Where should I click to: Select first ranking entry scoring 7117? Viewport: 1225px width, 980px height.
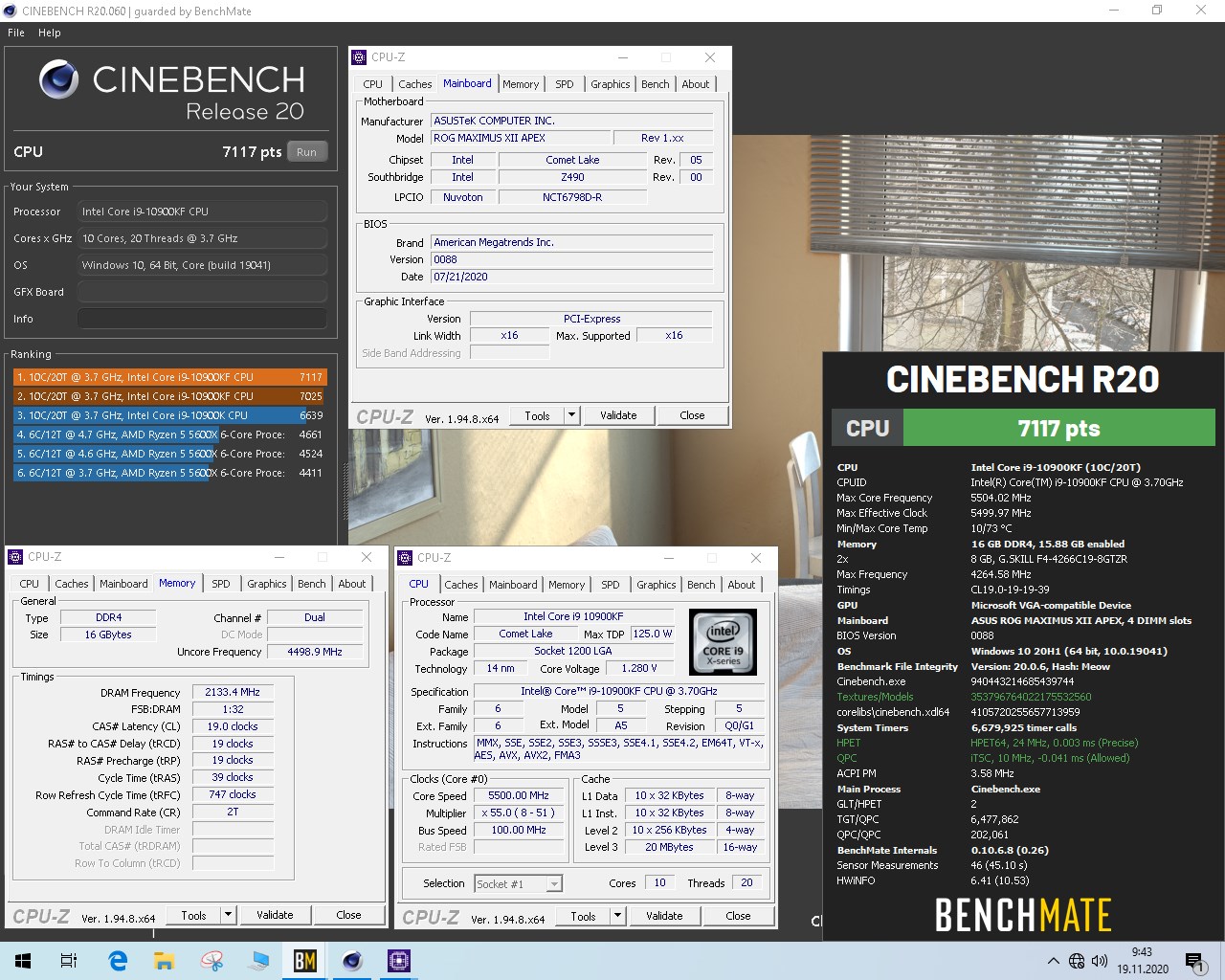[170, 377]
